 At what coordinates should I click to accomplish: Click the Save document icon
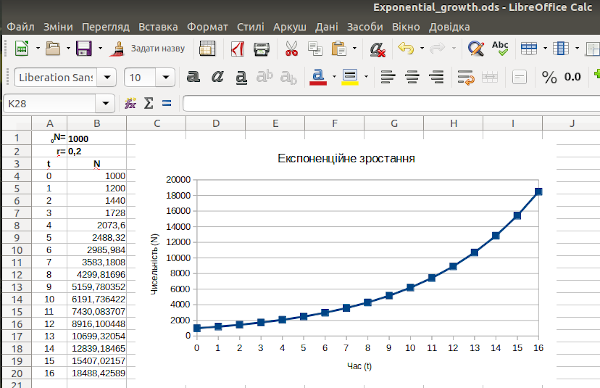coord(84,49)
